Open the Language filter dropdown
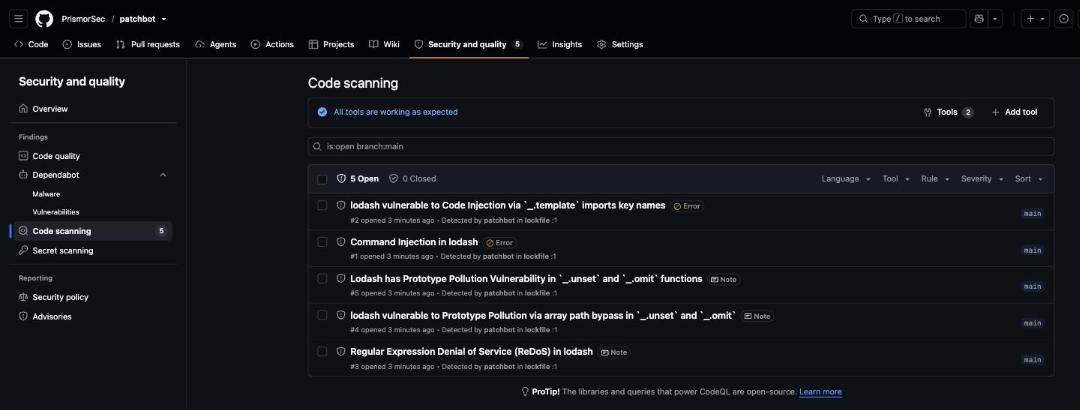The height and width of the screenshot is (410, 1080). [846, 178]
